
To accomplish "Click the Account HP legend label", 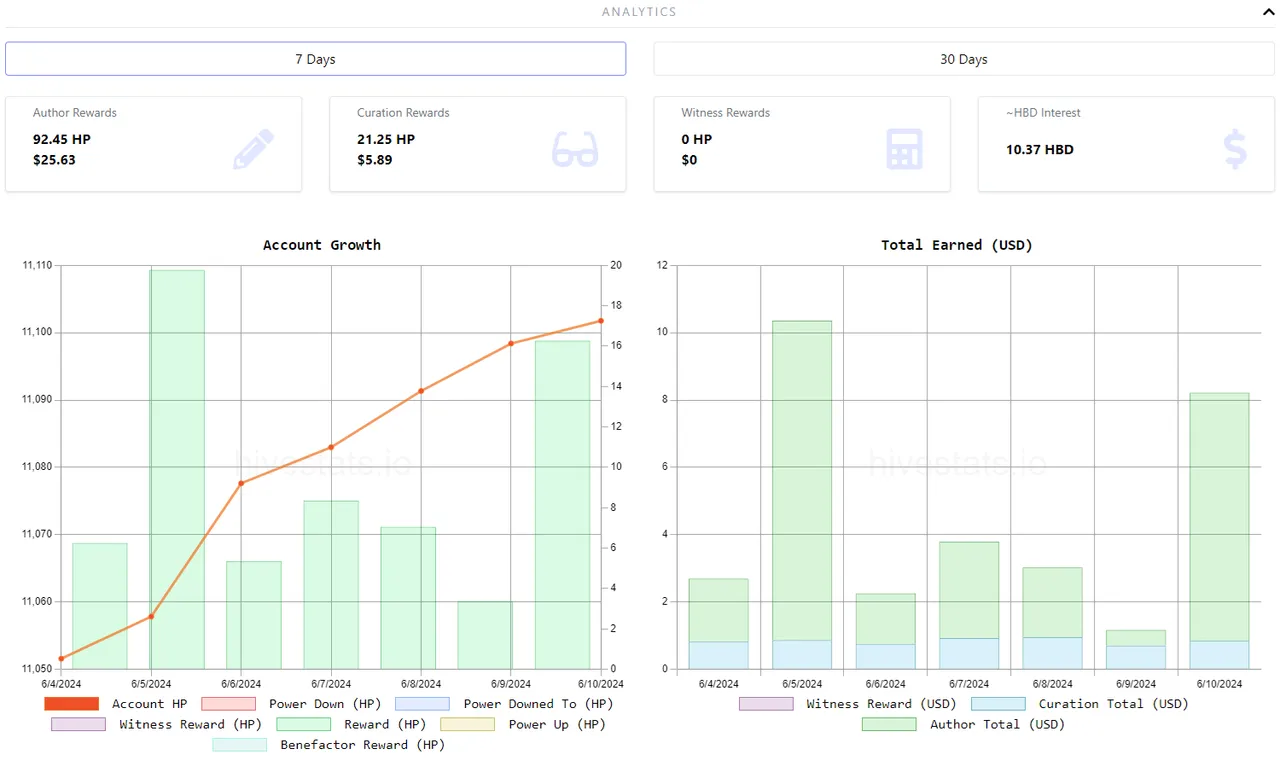I will (x=149, y=704).
